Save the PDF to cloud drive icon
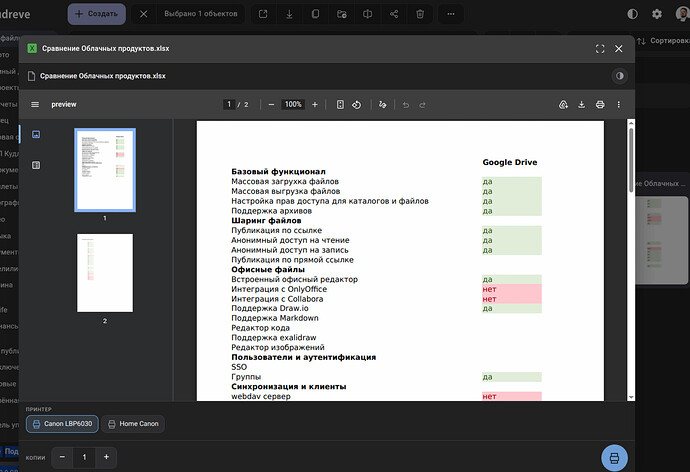The width and height of the screenshot is (690, 472). [x=563, y=105]
